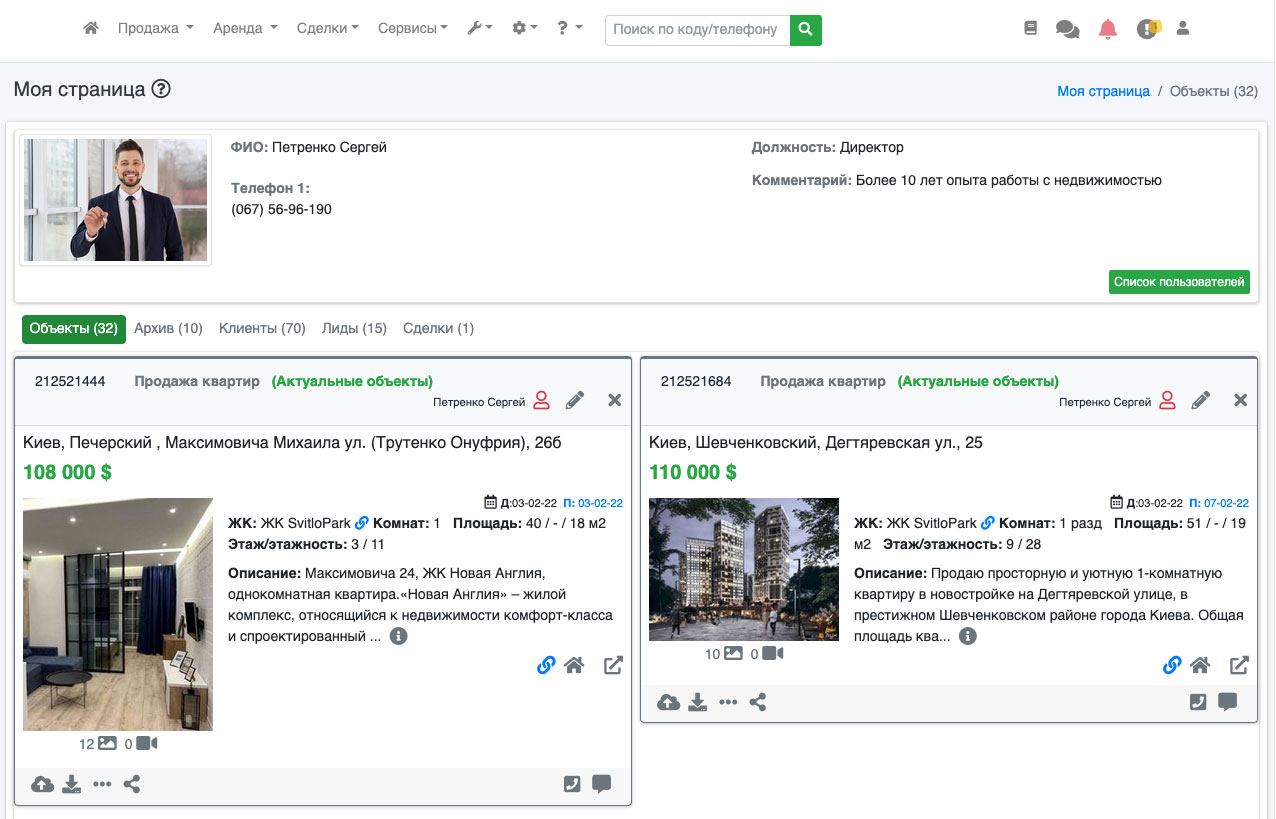This screenshot has width=1276, height=819.
Task: Expand the Аренда dropdown menu
Action: coord(245,29)
